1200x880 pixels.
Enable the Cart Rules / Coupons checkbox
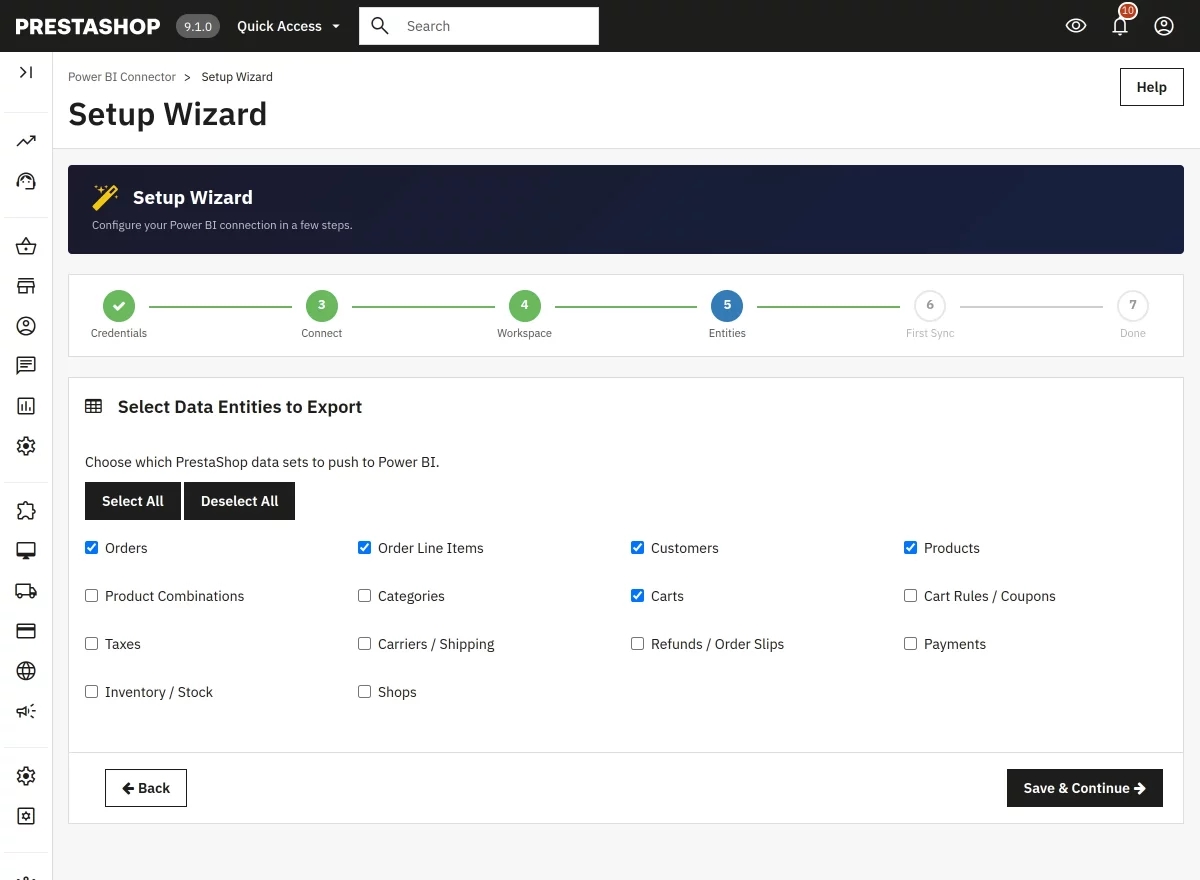(911, 596)
